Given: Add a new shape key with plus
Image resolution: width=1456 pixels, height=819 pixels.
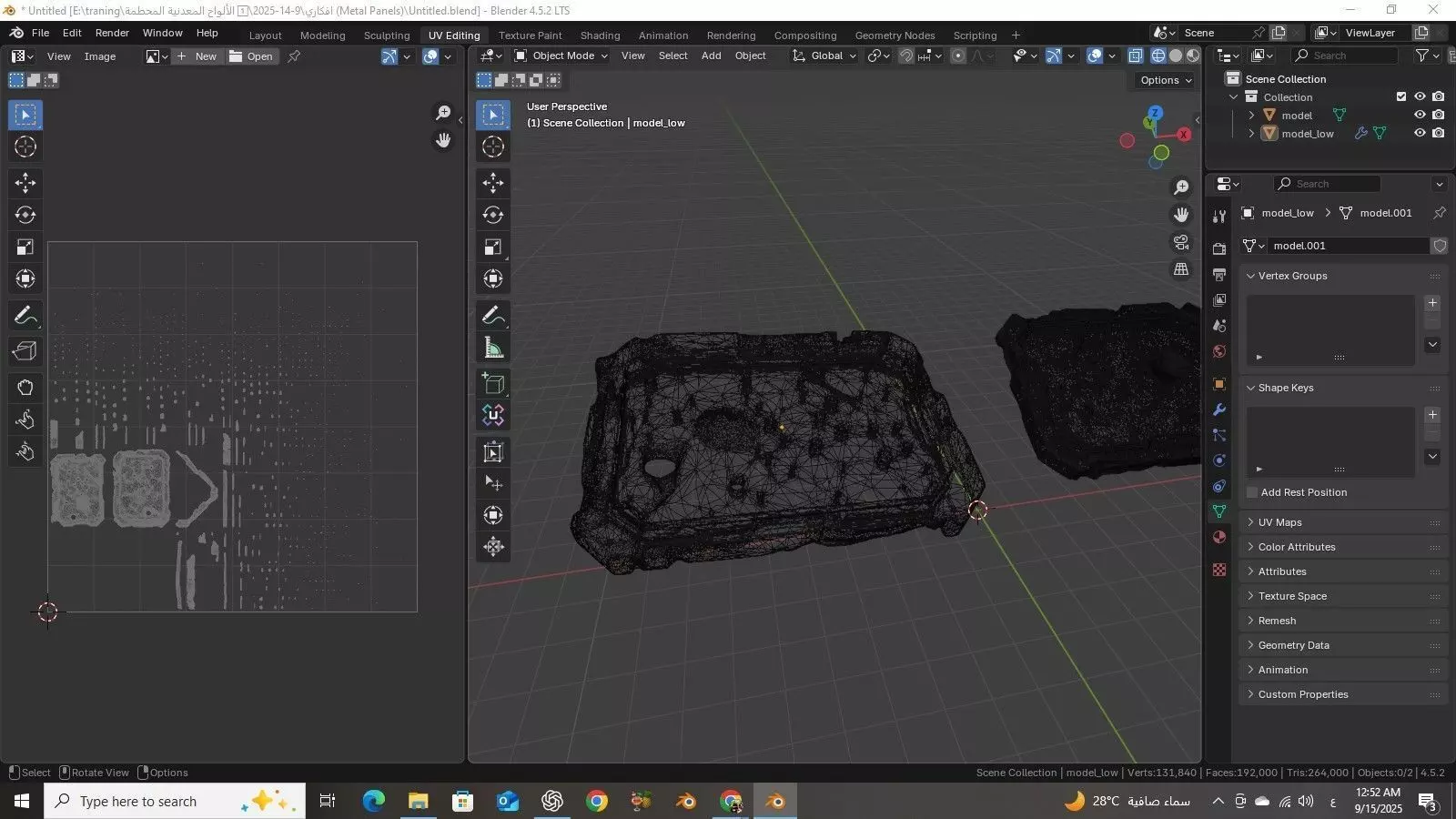Looking at the screenshot, I should (1432, 415).
